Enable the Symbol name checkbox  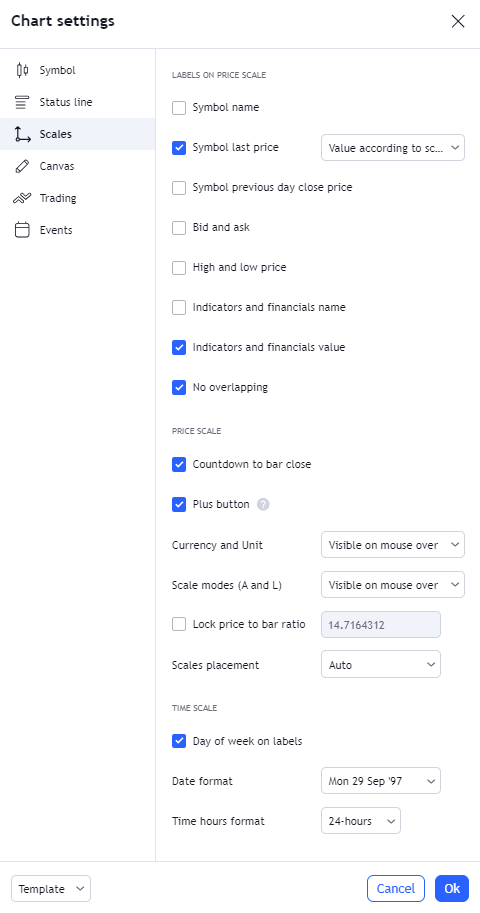(x=179, y=108)
